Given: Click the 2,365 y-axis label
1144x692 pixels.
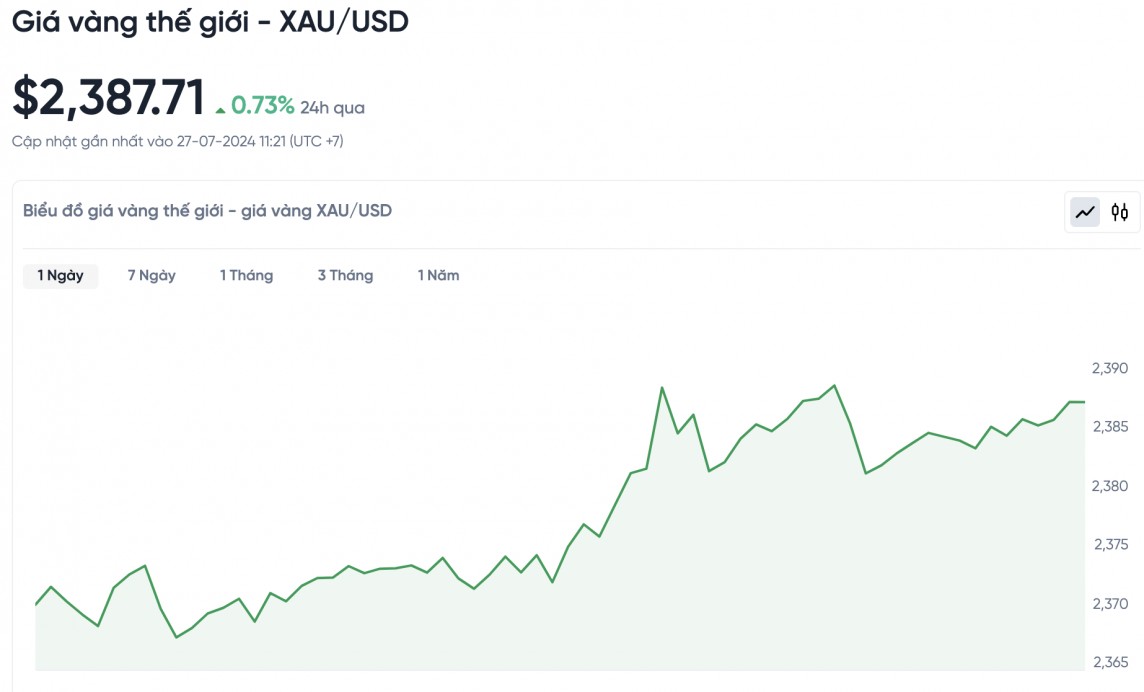Looking at the screenshot, I should (x=1110, y=663).
